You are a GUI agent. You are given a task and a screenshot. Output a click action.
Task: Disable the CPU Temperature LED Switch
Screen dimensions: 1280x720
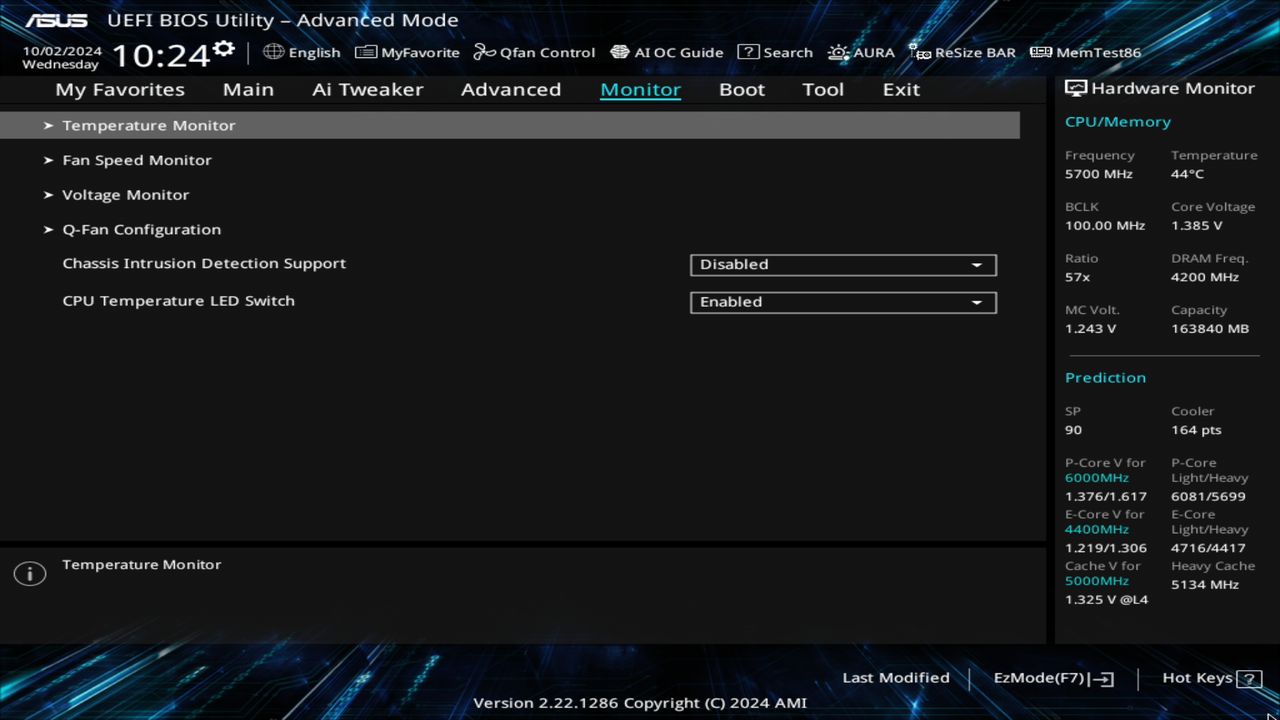(x=843, y=302)
